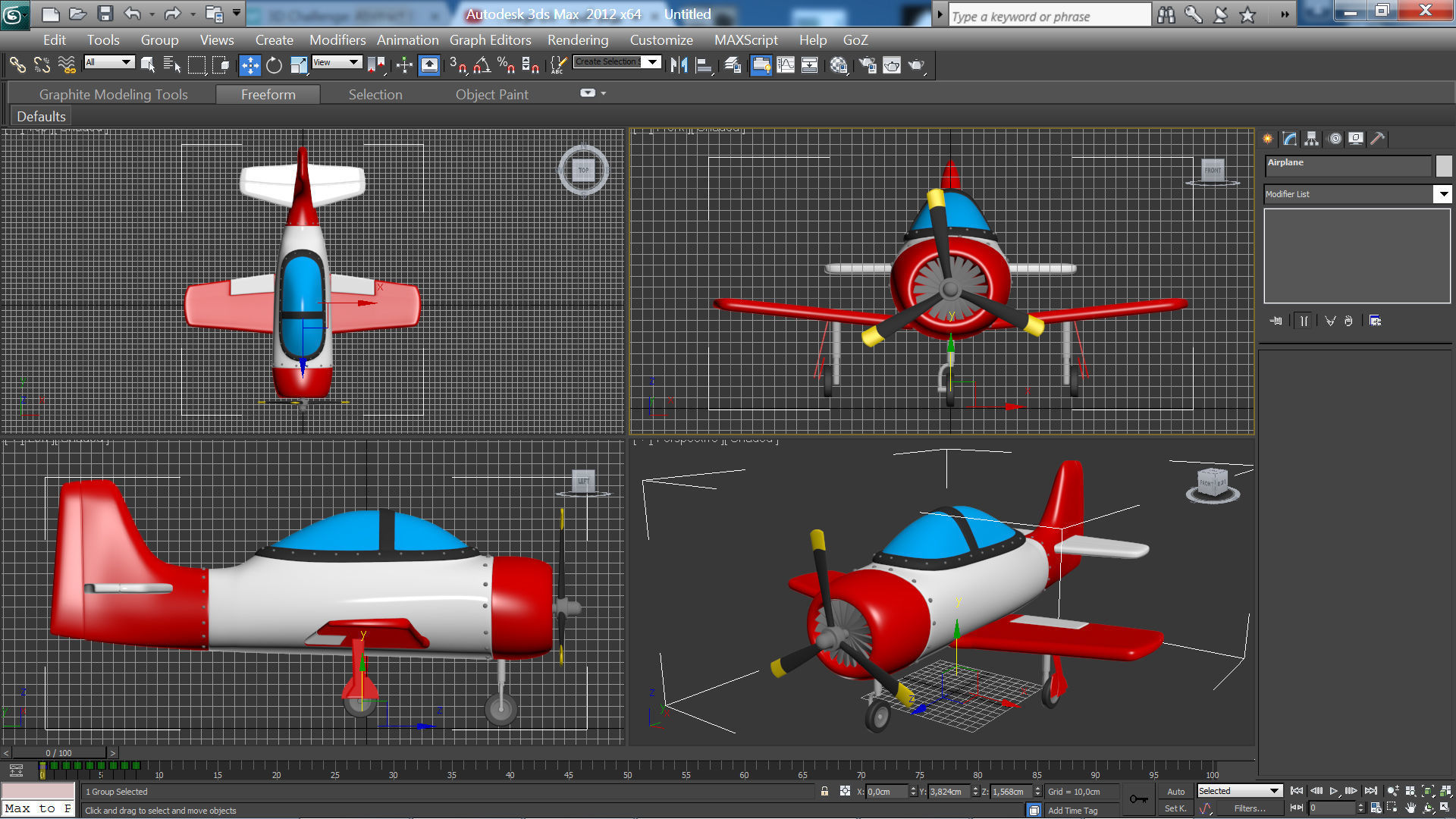Open the Edit menu
The image size is (1456, 819).
click(x=54, y=39)
